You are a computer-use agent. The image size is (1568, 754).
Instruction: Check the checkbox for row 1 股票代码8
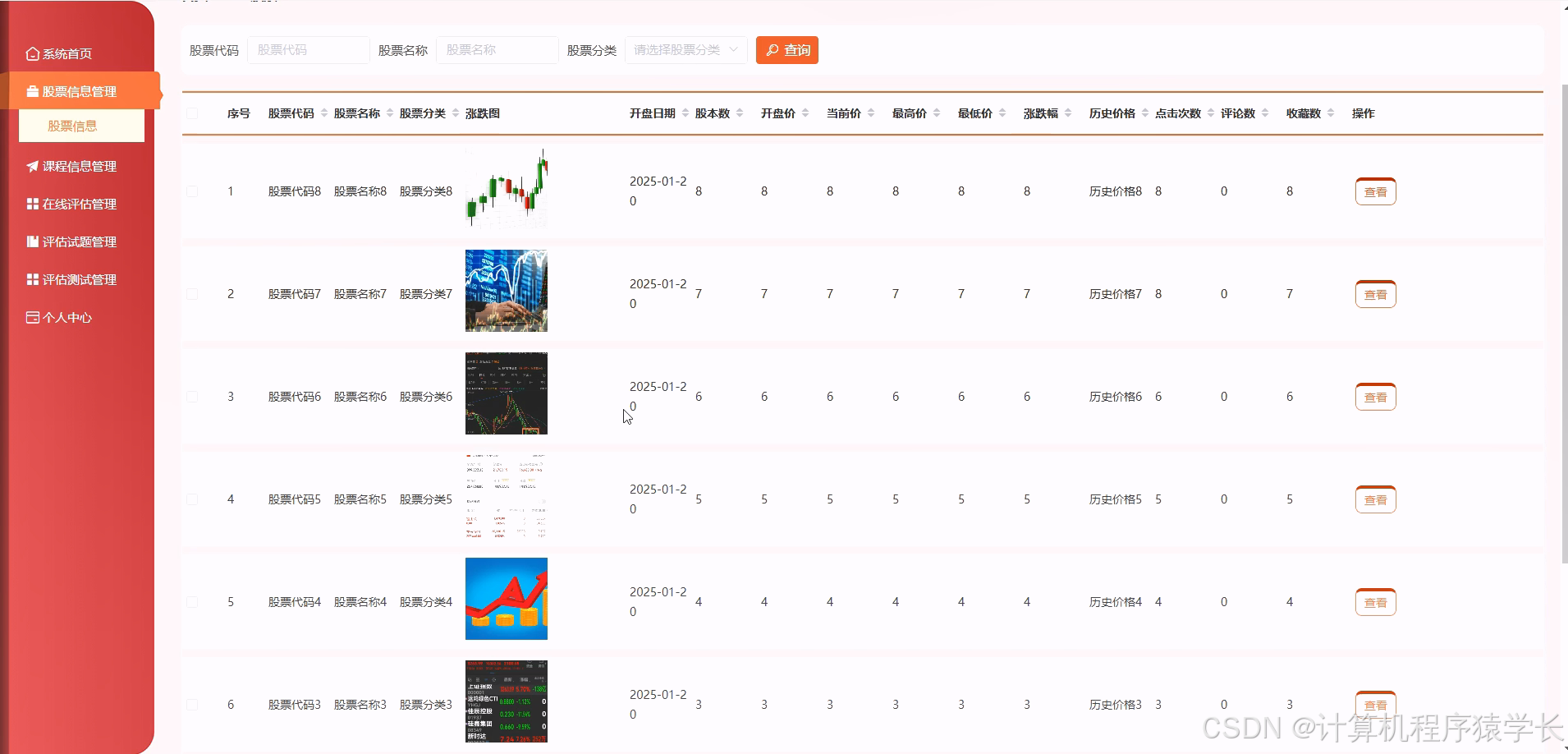(192, 191)
